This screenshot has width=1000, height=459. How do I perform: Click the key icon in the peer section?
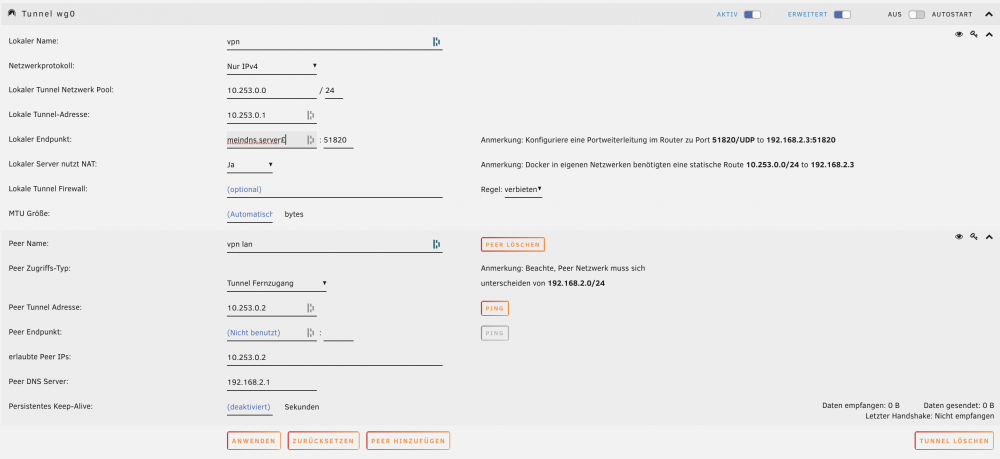click(x=974, y=237)
